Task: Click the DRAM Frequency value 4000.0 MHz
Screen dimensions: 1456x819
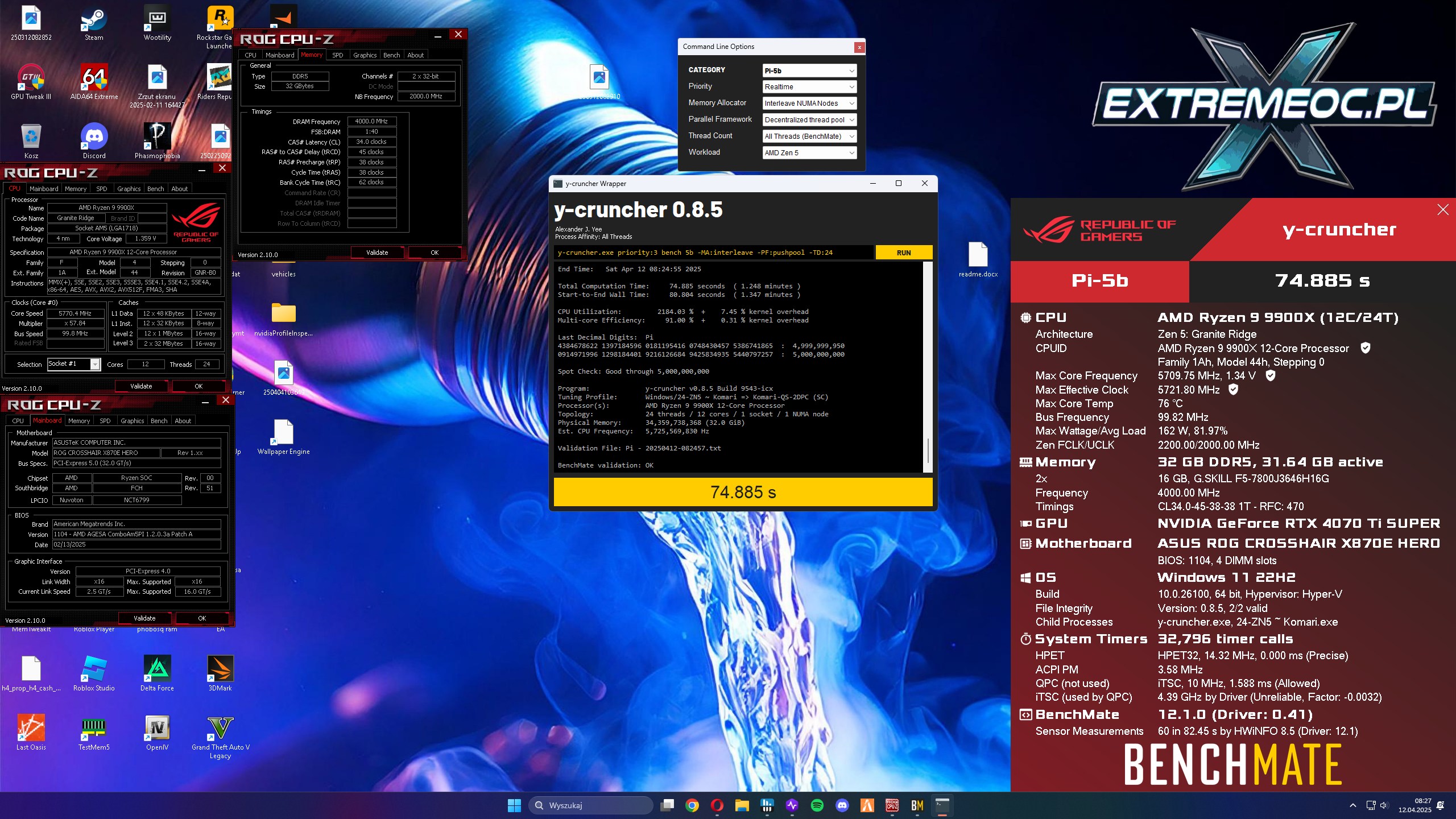Action: [x=371, y=122]
